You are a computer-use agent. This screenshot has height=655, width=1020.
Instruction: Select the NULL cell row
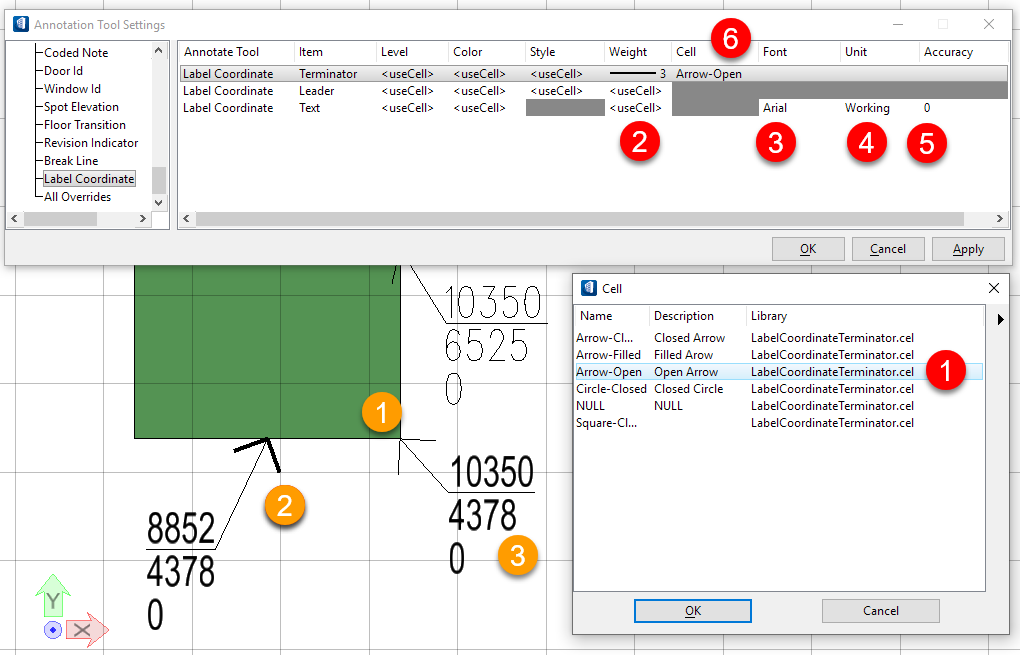(x=779, y=405)
